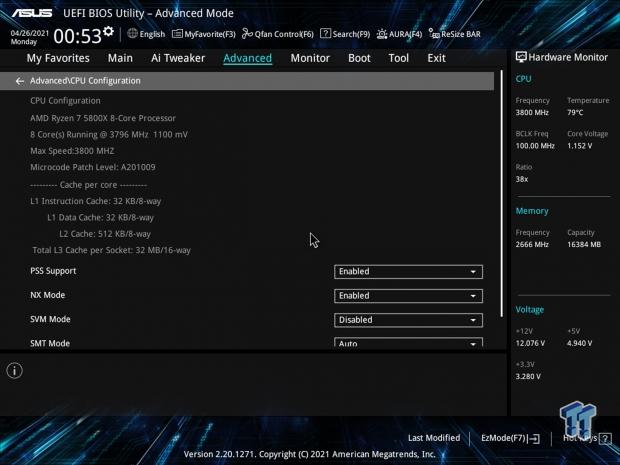Click the Voltage section heading

point(529,310)
